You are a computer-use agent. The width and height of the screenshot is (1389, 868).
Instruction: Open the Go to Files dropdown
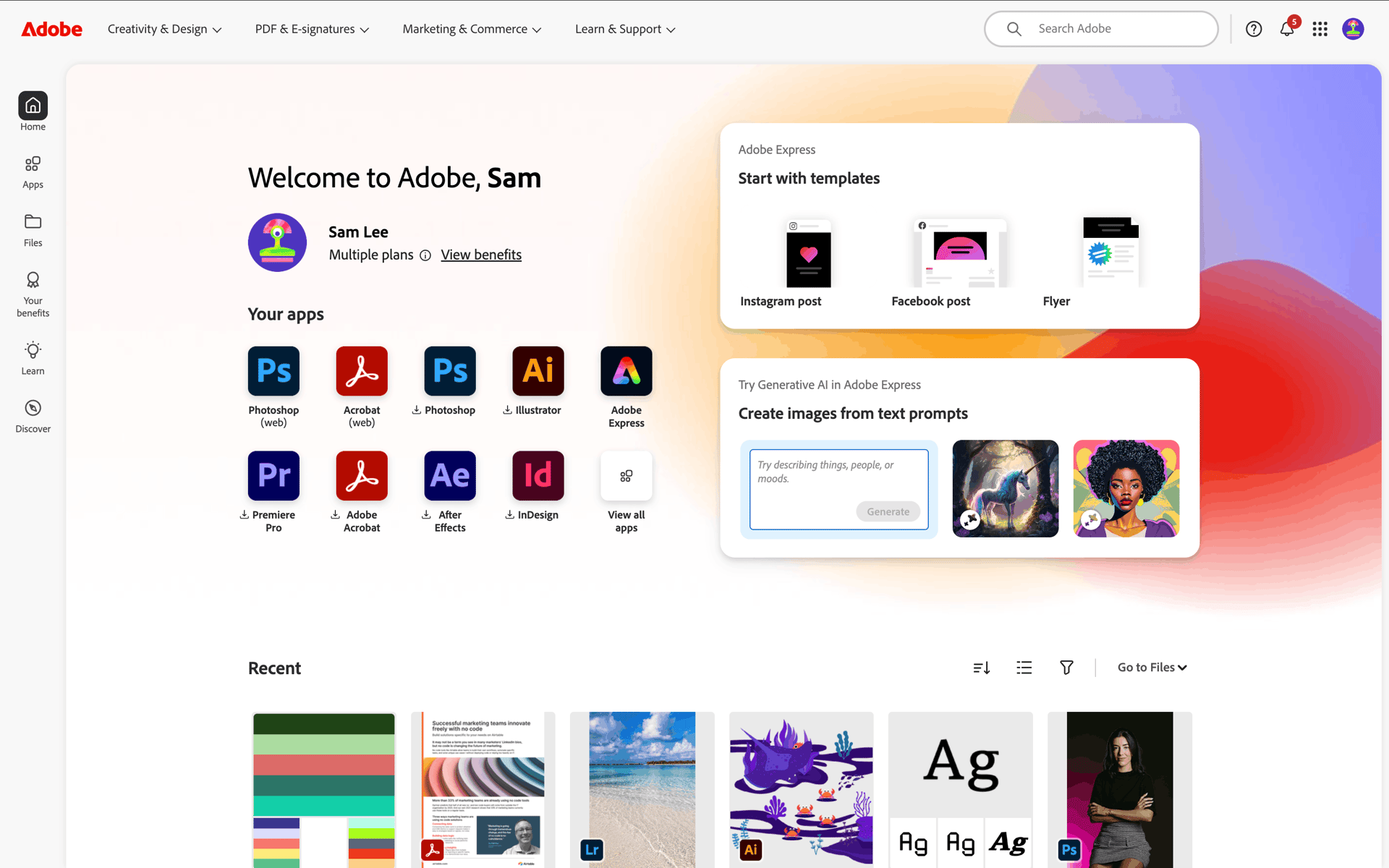(x=1152, y=668)
